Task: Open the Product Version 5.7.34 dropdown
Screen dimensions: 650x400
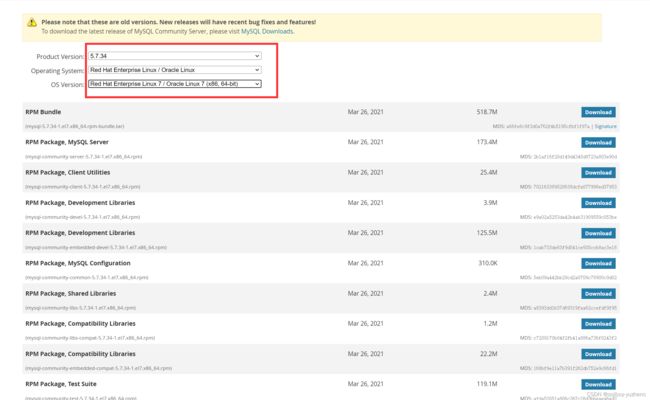Action: coord(175,56)
